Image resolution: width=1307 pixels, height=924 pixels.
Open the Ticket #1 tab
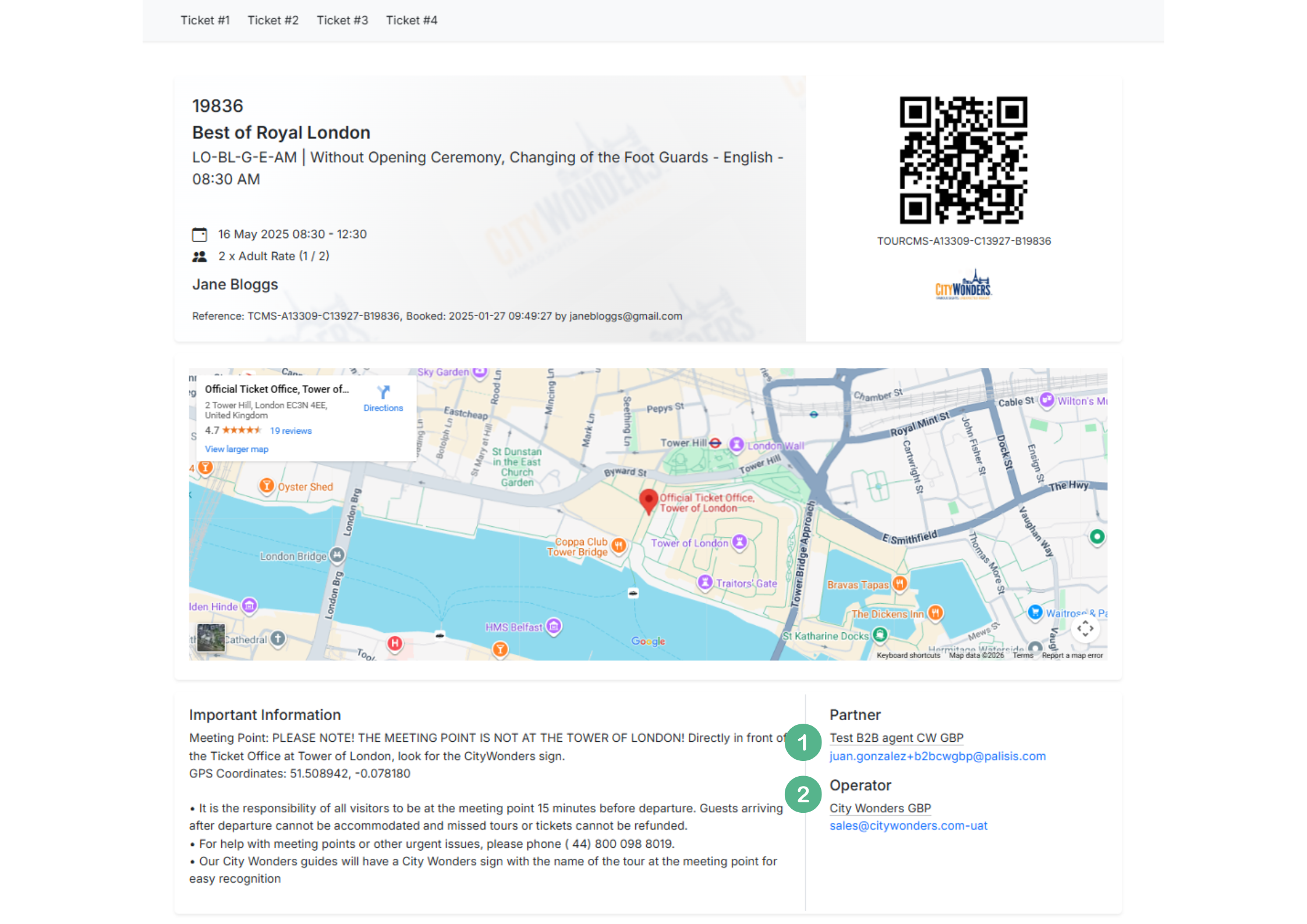pyautogui.click(x=205, y=20)
